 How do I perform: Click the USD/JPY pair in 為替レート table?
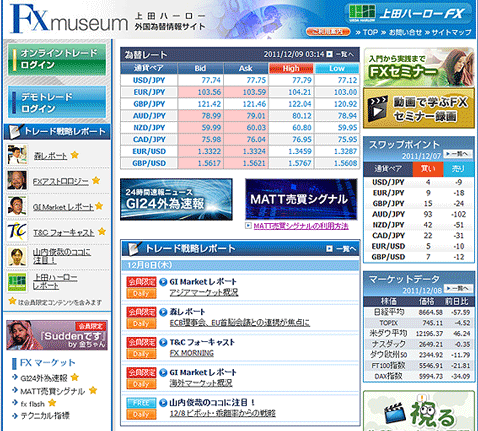pos(149,80)
